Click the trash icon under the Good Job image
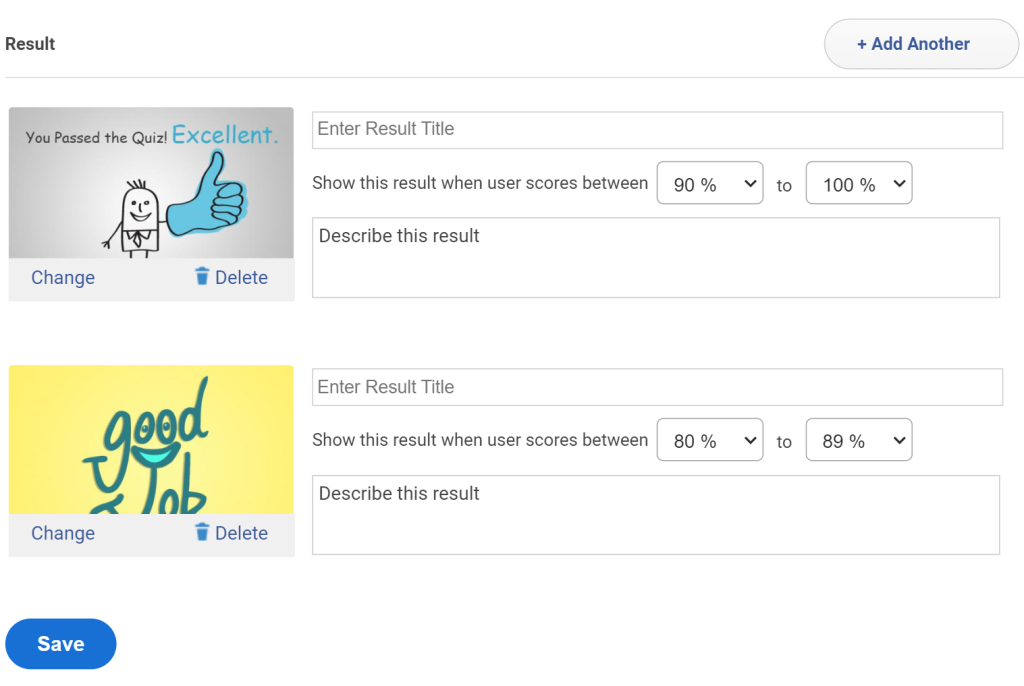 (202, 532)
